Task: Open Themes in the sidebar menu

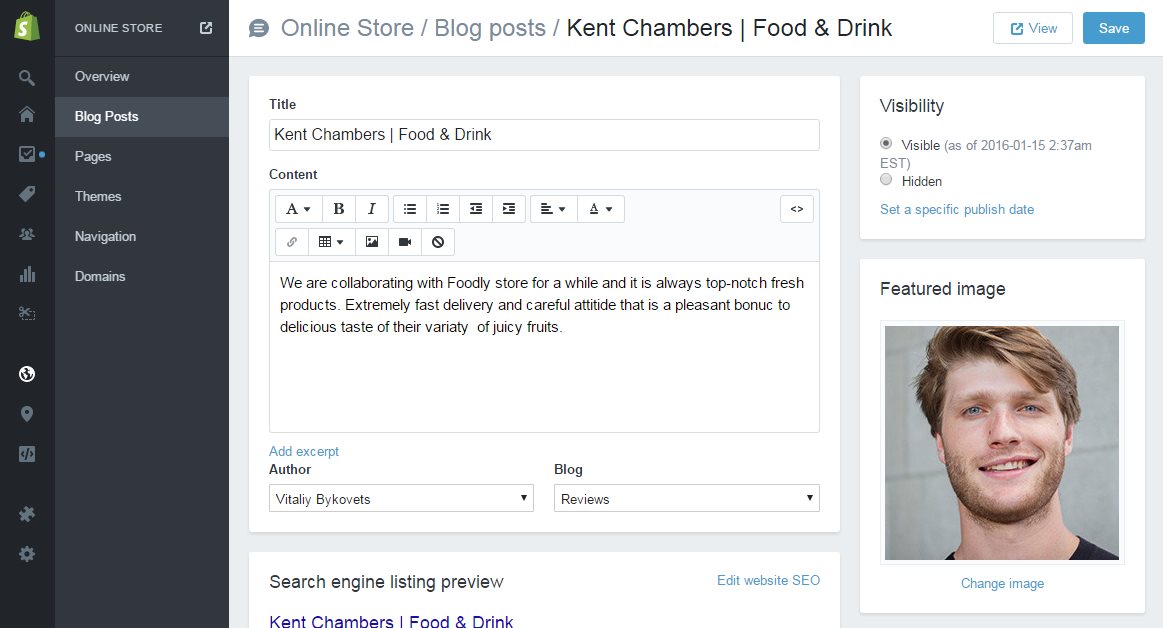Action: (x=98, y=196)
